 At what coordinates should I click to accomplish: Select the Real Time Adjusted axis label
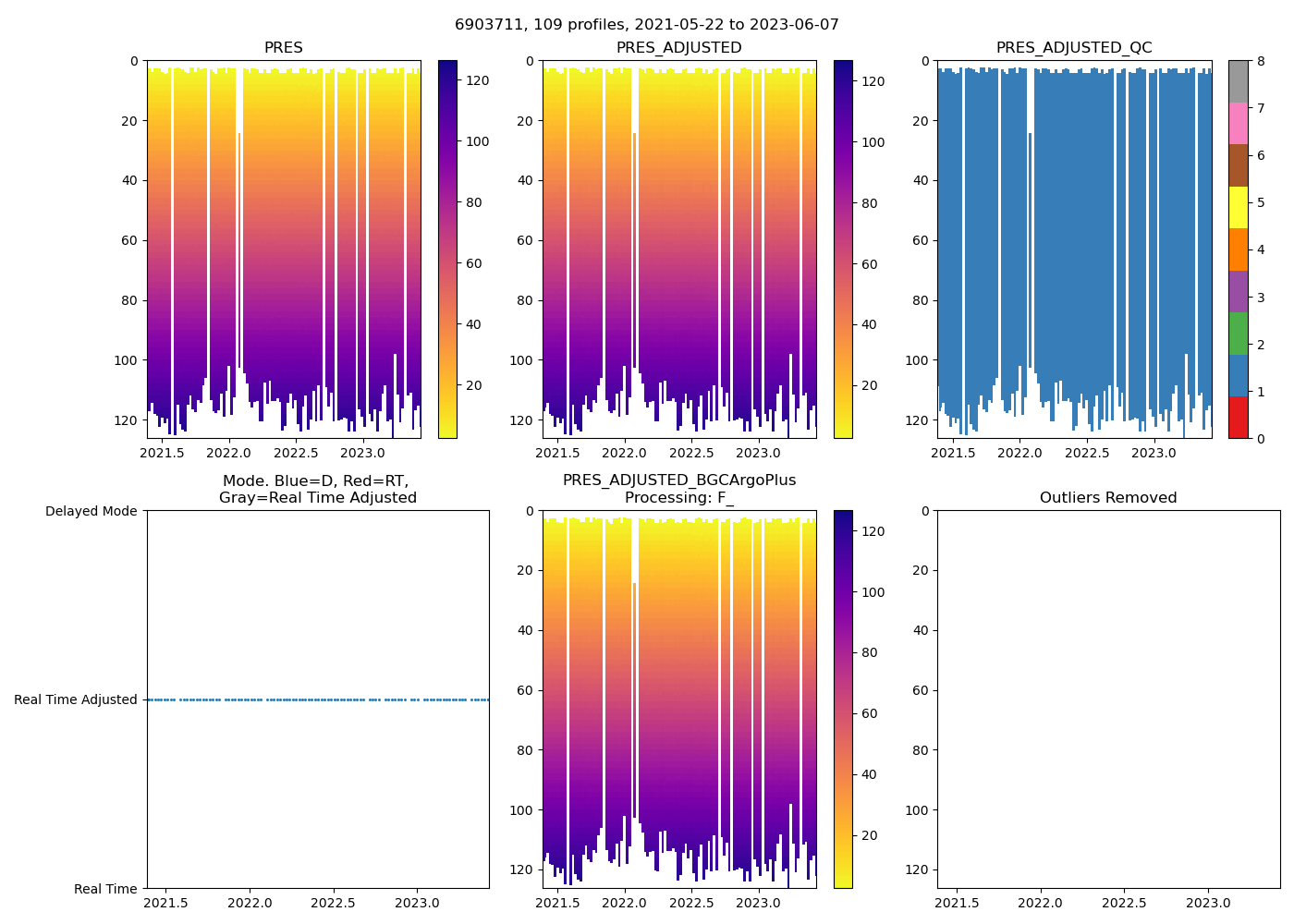point(76,699)
